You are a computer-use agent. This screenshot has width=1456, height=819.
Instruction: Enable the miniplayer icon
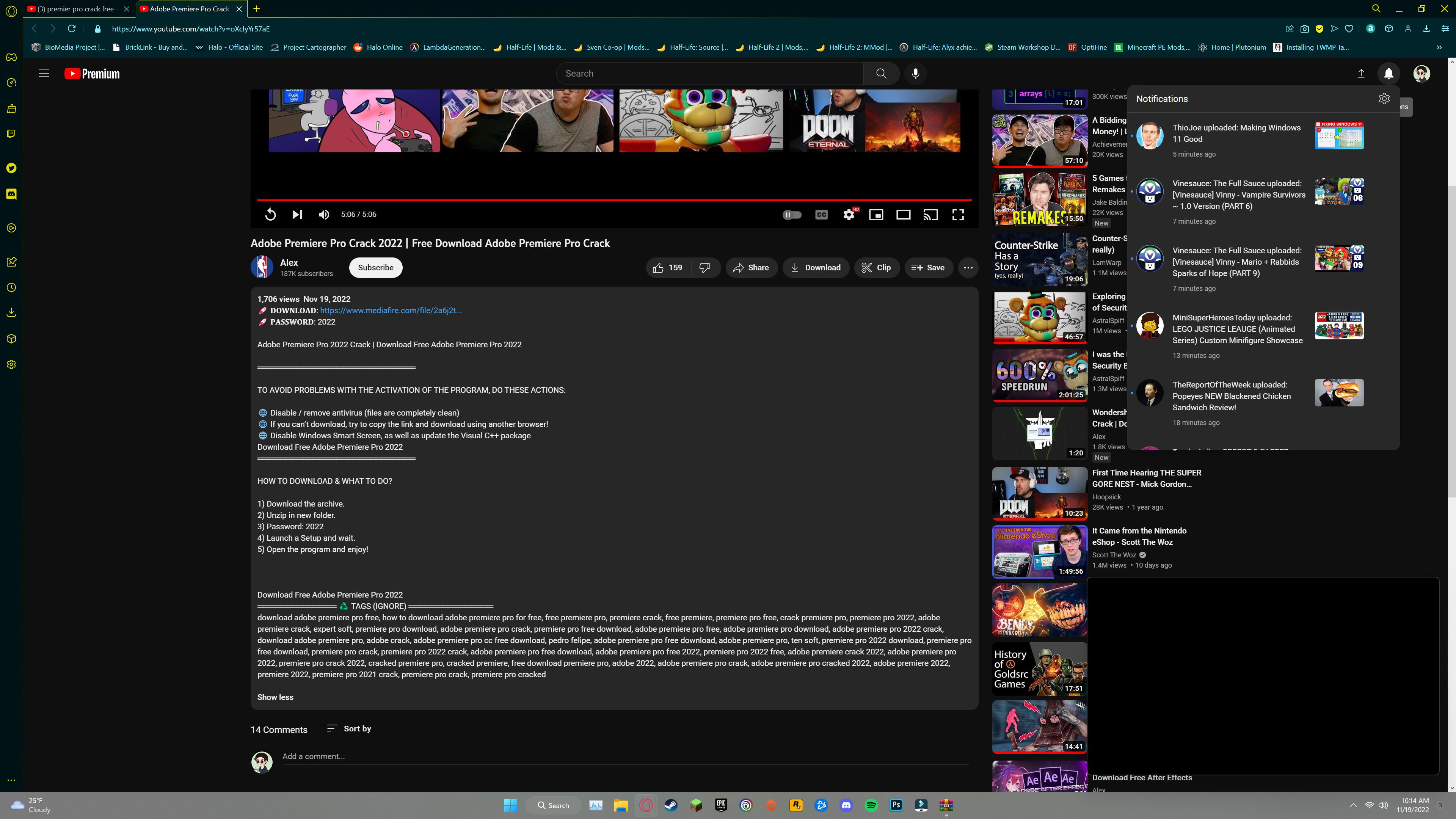(x=876, y=215)
